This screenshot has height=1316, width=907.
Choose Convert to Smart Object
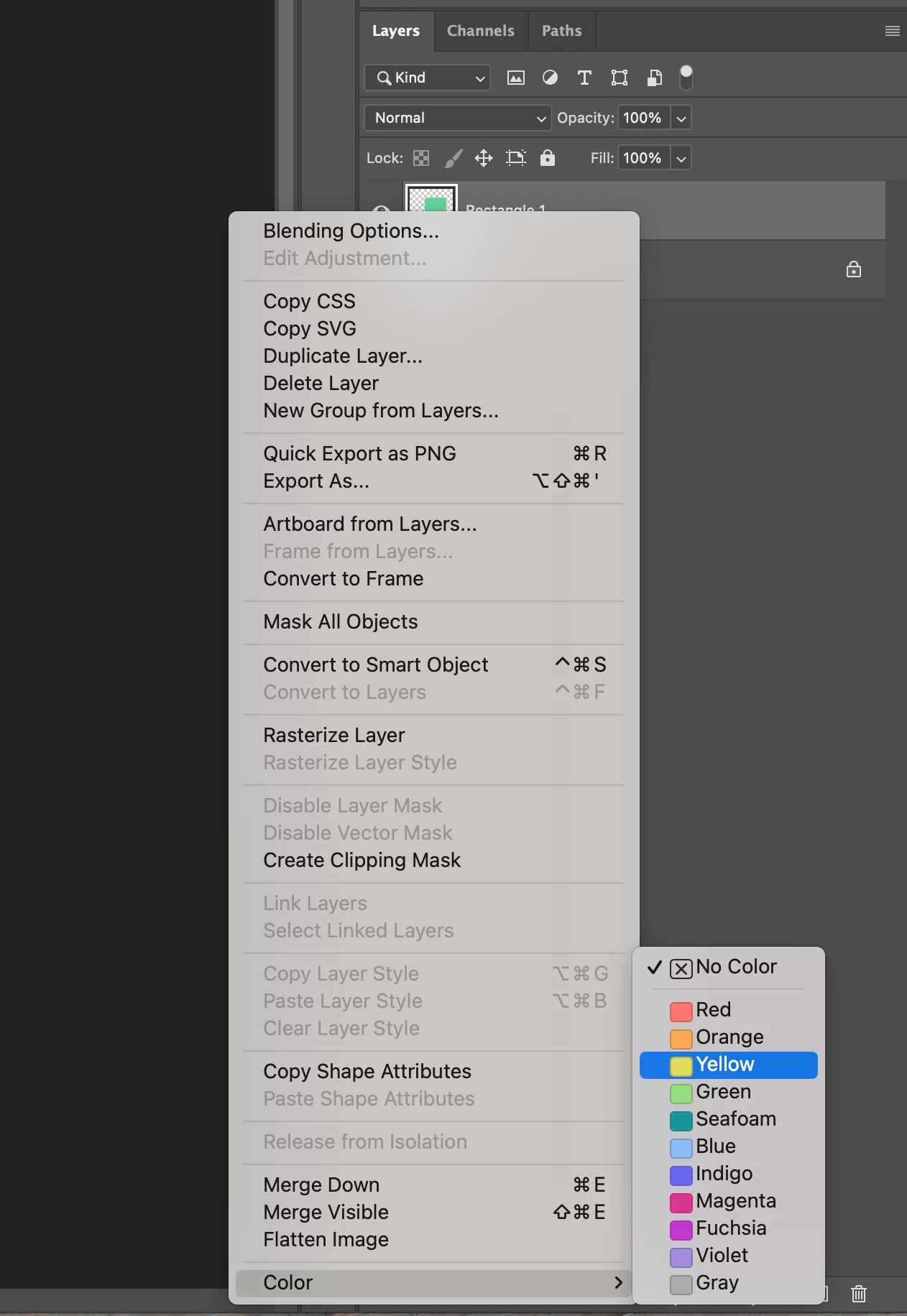[x=434, y=664]
